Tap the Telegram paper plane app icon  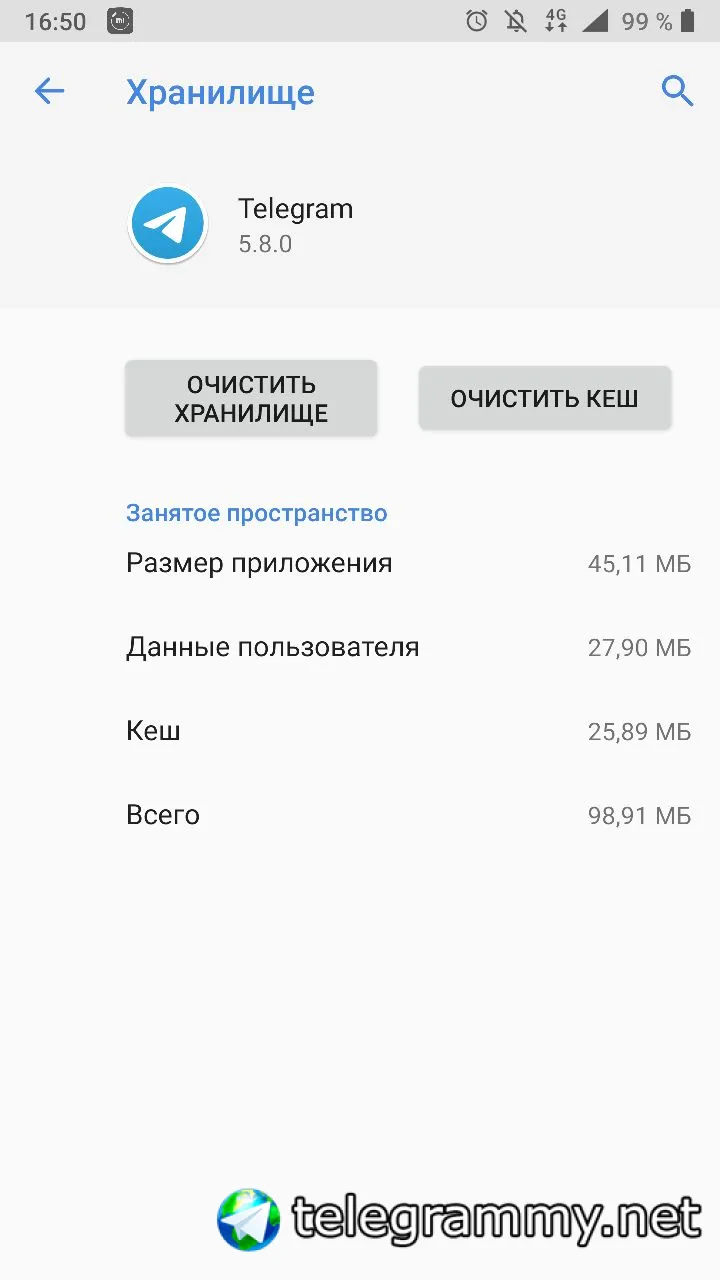click(168, 225)
